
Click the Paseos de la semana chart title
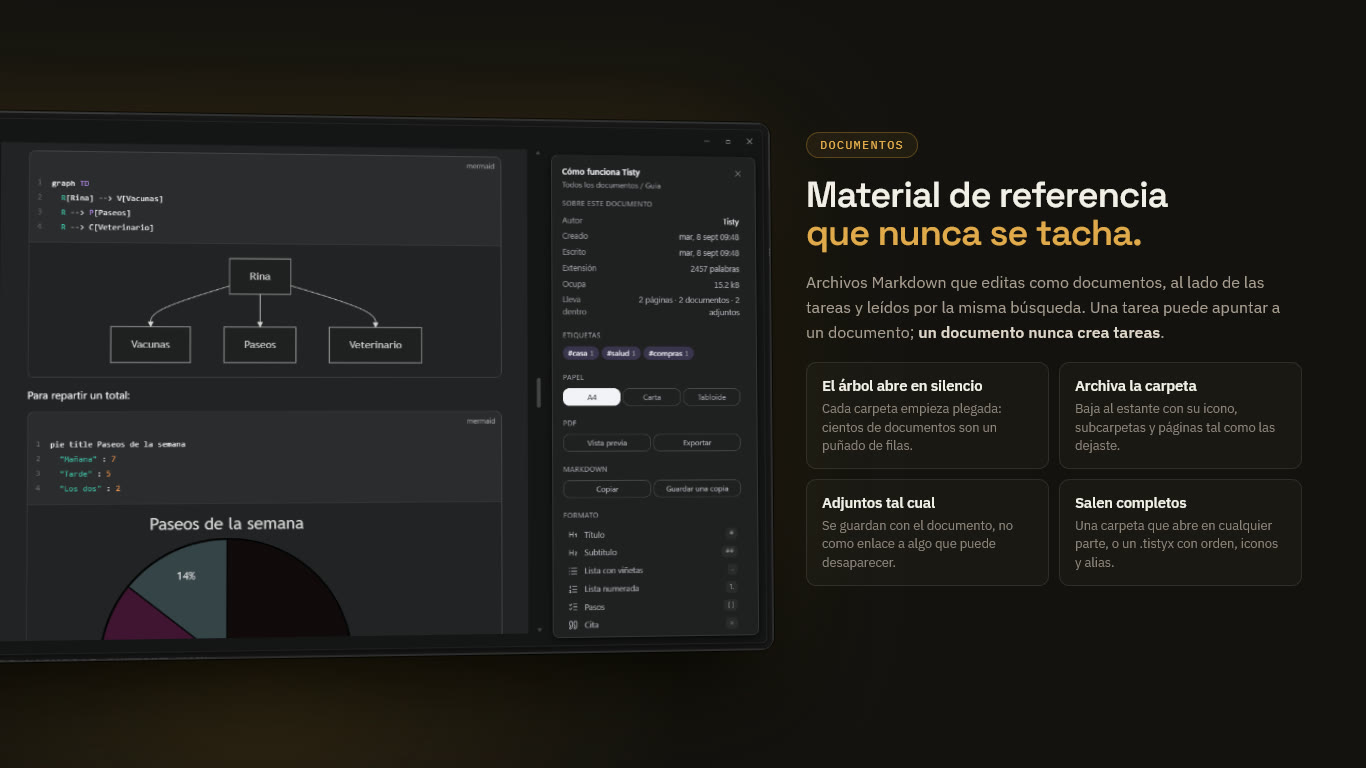click(x=226, y=523)
